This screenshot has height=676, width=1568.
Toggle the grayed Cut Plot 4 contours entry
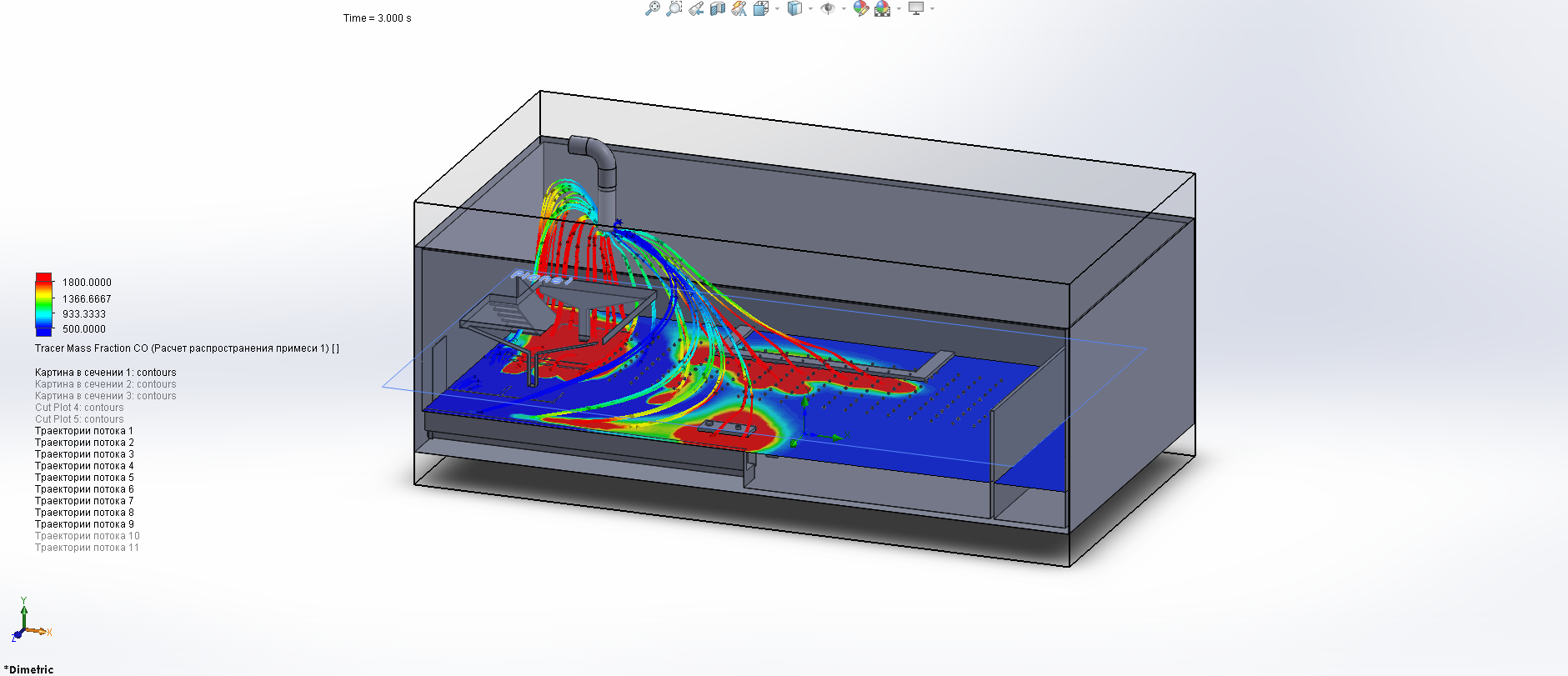(79, 408)
